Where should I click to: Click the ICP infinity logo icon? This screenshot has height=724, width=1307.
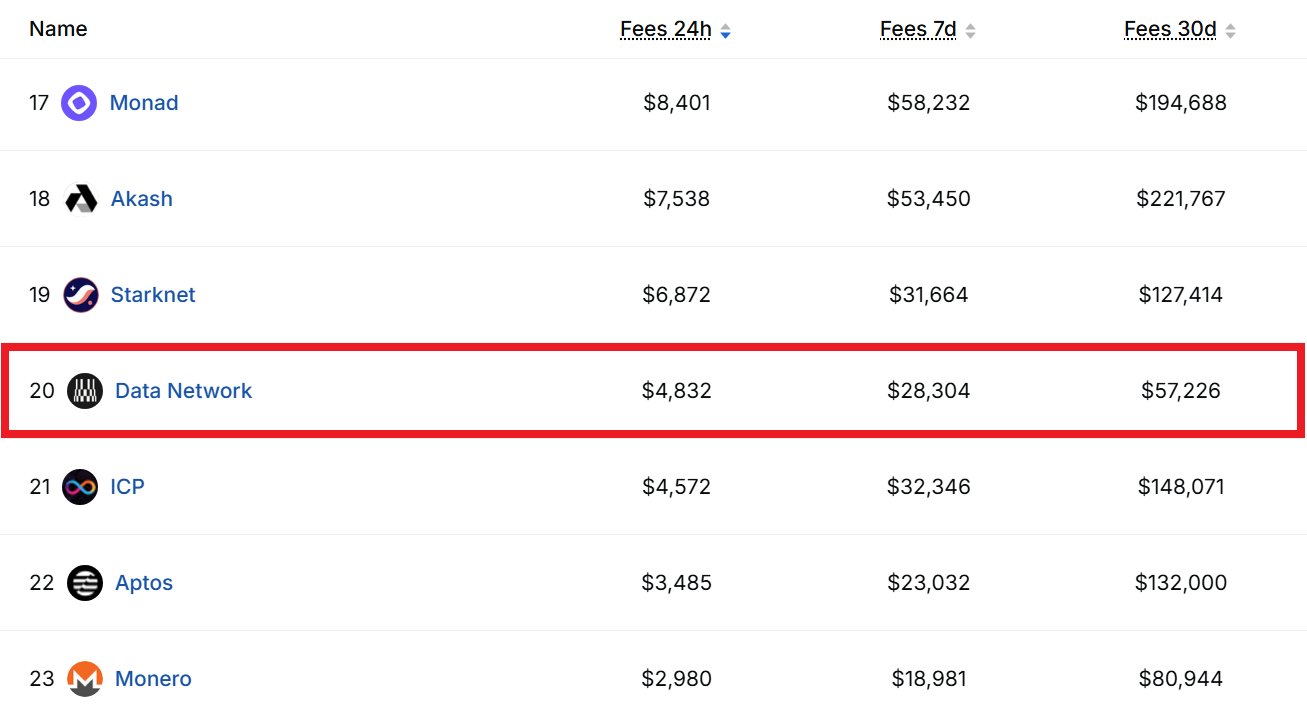click(80, 487)
